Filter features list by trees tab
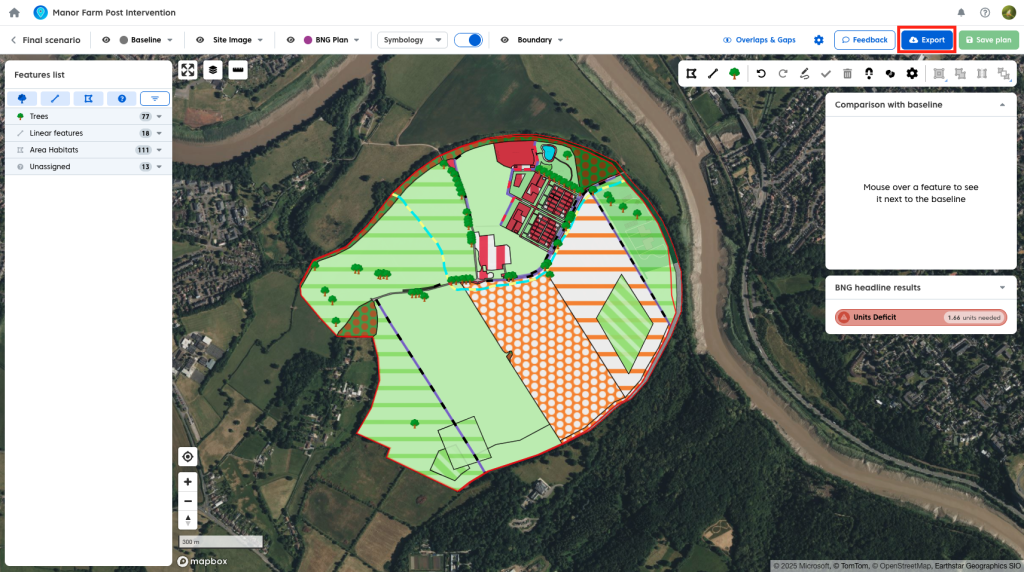Image resolution: width=1024 pixels, height=572 pixels. 22,98
